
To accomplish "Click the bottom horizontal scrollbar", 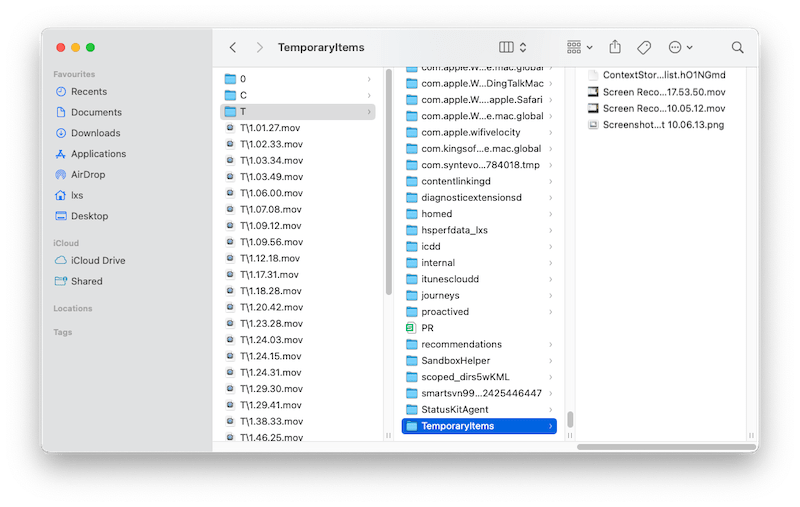I will tap(665, 447).
